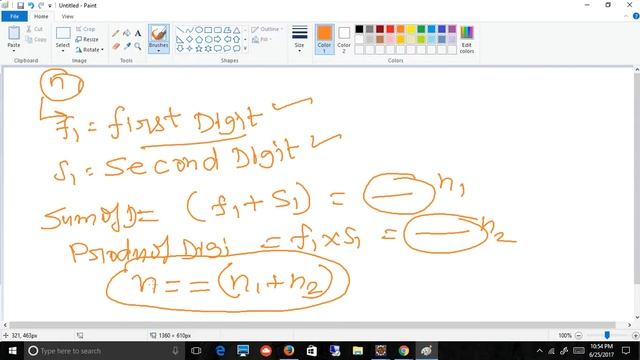Open Customize Quick Access Toolbar arrow
The height and width of the screenshot is (360, 640).
pos(50,6)
